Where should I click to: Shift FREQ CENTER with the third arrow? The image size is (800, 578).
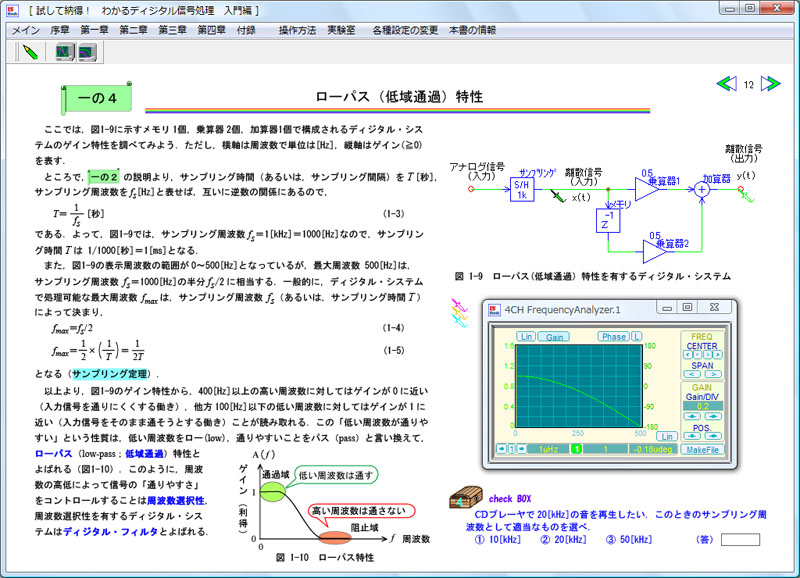click(707, 355)
